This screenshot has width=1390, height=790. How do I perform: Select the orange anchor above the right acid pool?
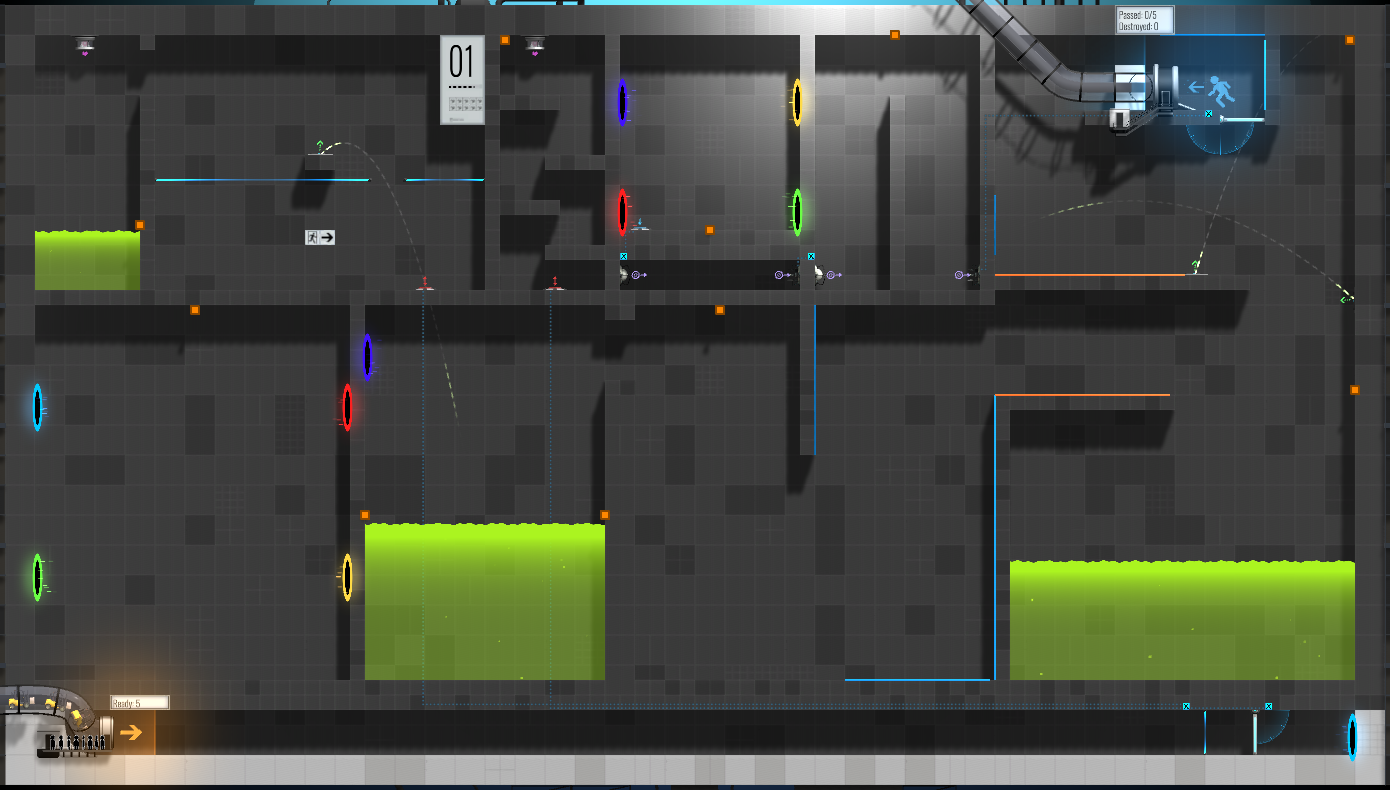[1355, 390]
